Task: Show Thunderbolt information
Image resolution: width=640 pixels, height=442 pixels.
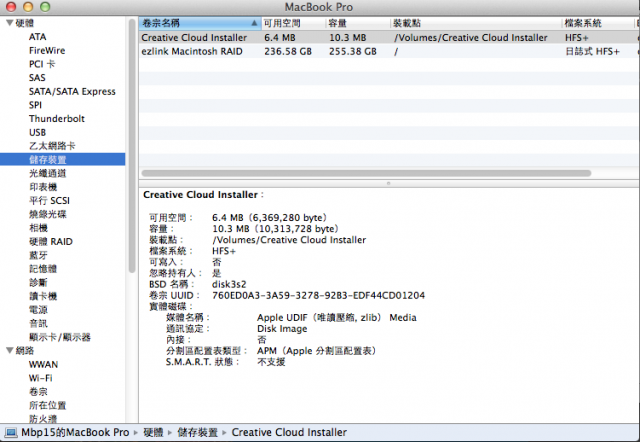Action: pos(57,119)
